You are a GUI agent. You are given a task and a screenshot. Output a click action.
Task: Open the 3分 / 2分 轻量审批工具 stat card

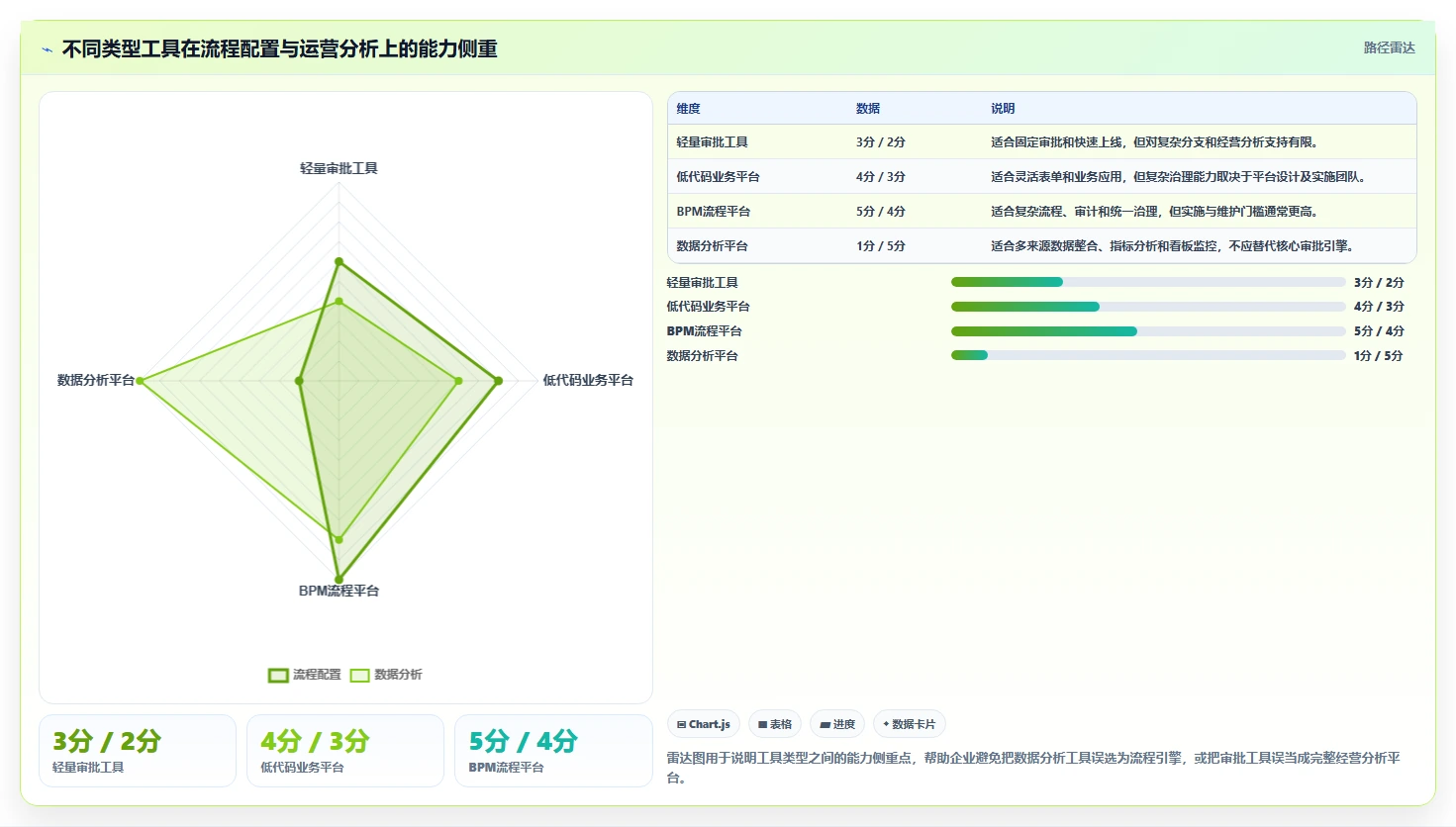click(x=138, y=751)
